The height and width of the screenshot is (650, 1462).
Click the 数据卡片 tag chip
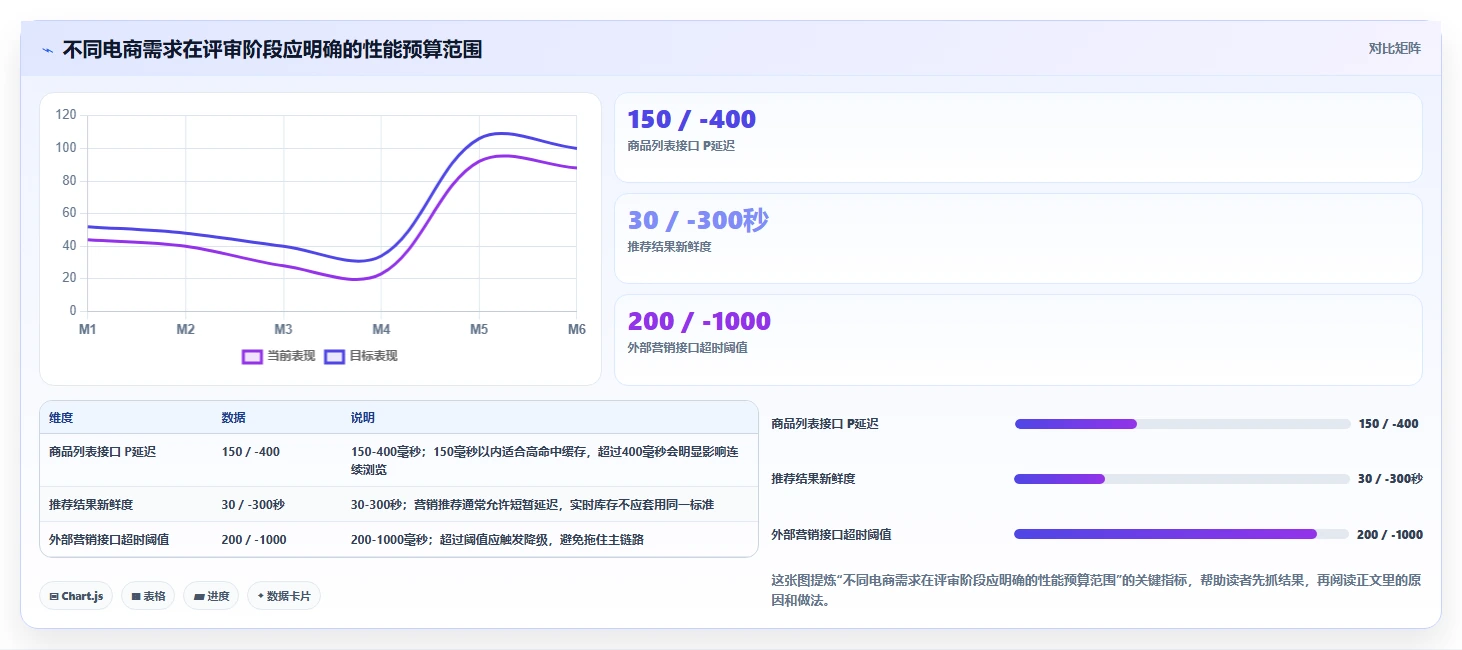[284, 596]
